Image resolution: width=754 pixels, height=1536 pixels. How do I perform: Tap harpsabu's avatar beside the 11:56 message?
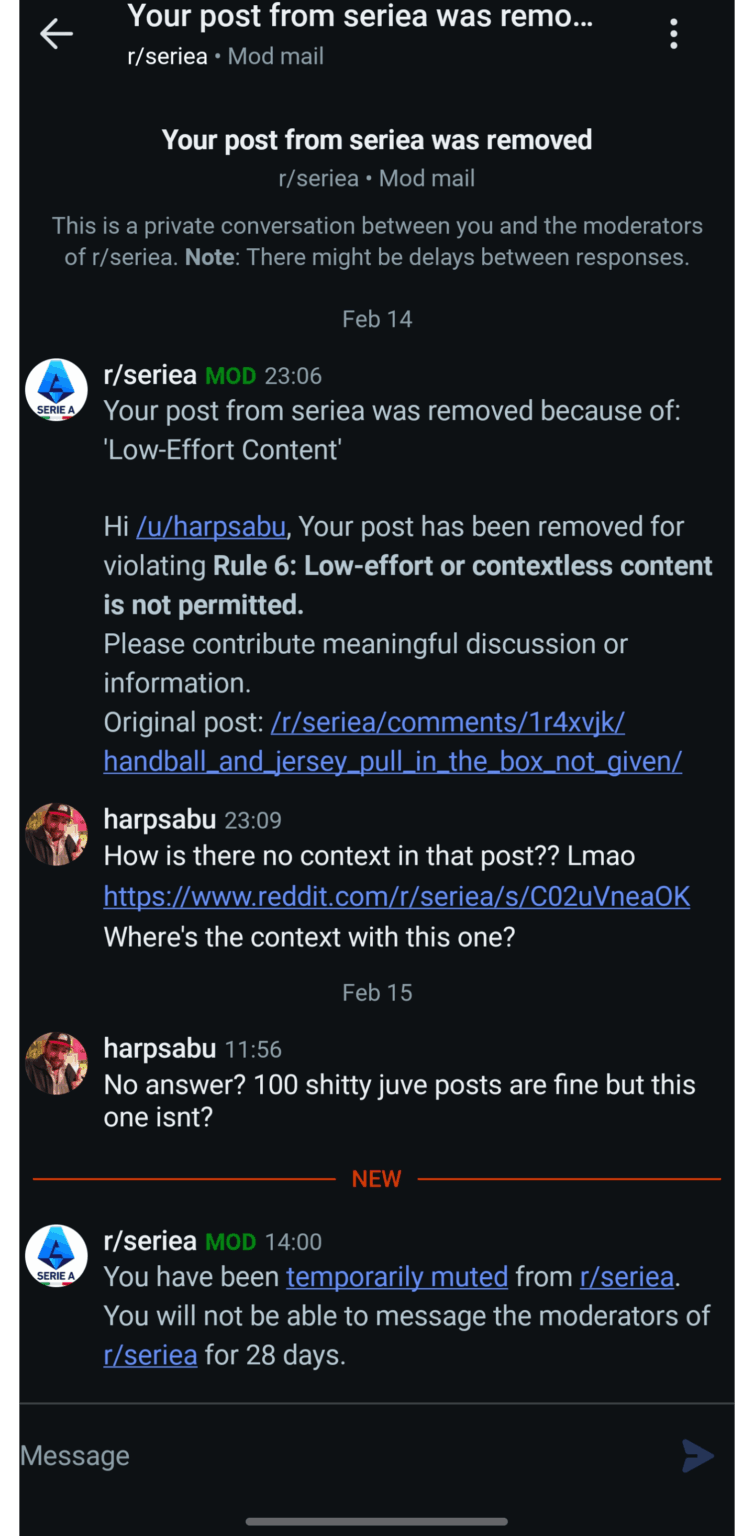56,1062
